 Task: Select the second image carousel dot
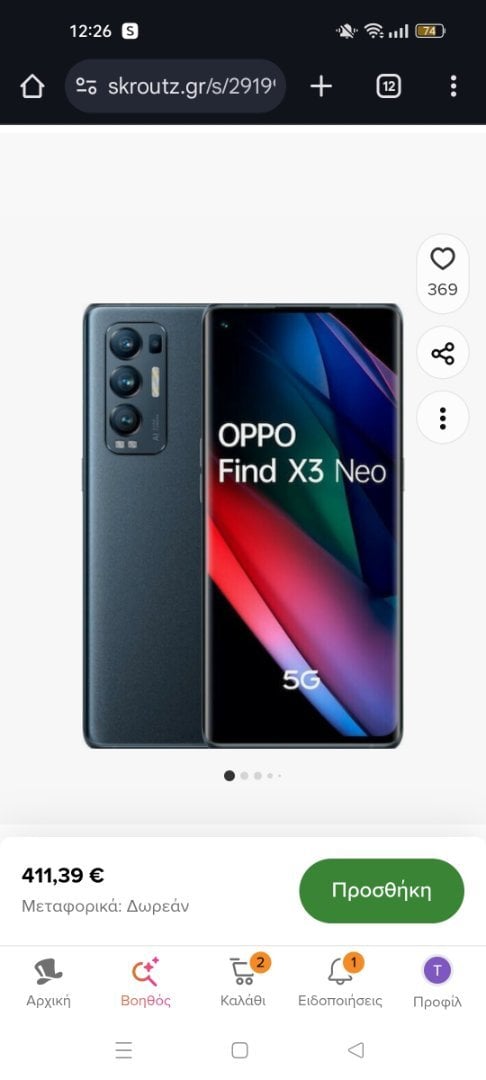click(244, 776)
